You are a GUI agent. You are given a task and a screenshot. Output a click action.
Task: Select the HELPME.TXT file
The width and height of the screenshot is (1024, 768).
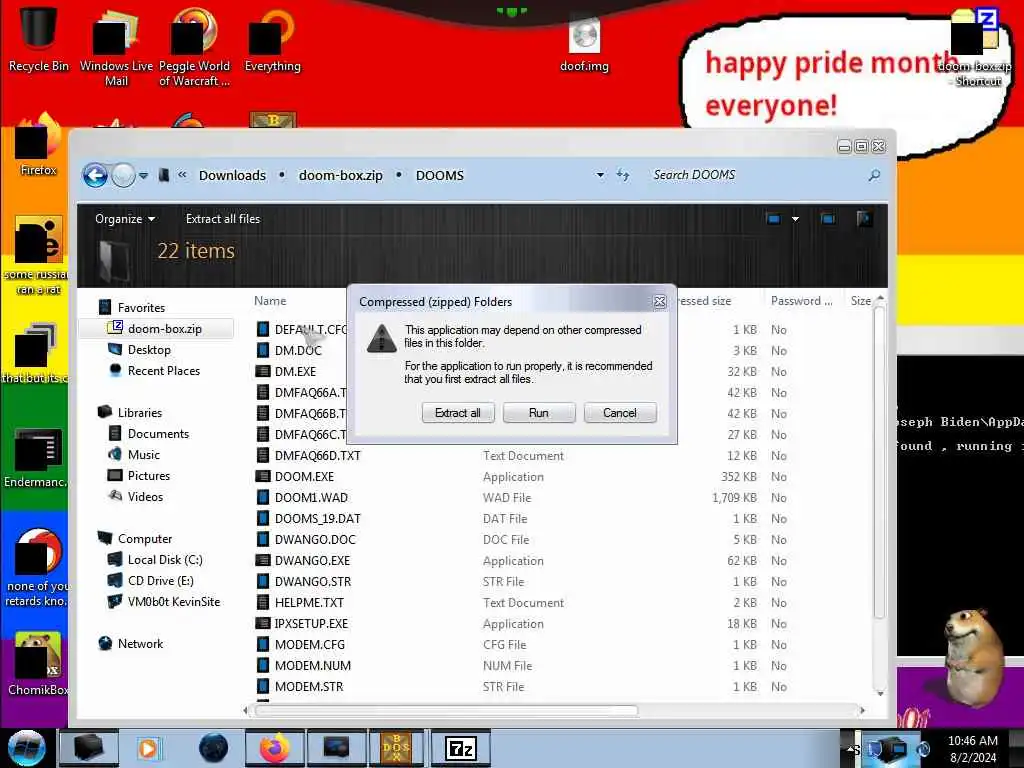(309, 603)
